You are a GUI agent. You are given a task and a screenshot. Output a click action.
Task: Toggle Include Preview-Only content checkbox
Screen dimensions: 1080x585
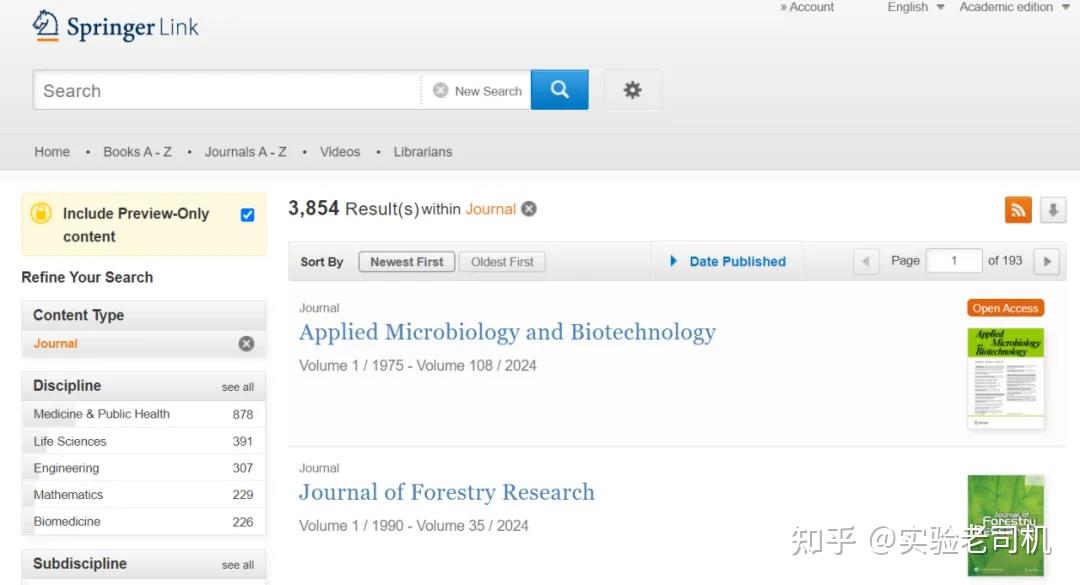[x=248, y=214]
